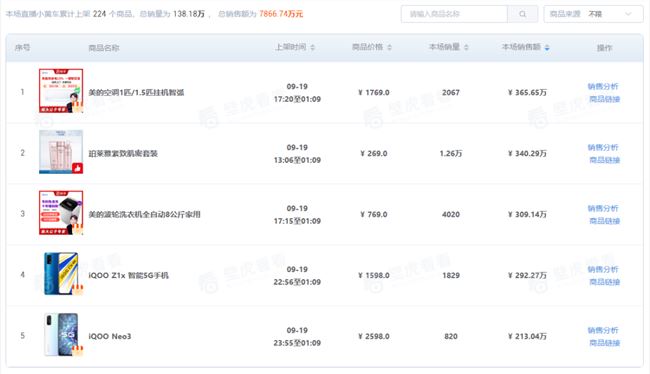Click price cell ¥ 269.0
This screenshot has width=650, height=374.
374,153
